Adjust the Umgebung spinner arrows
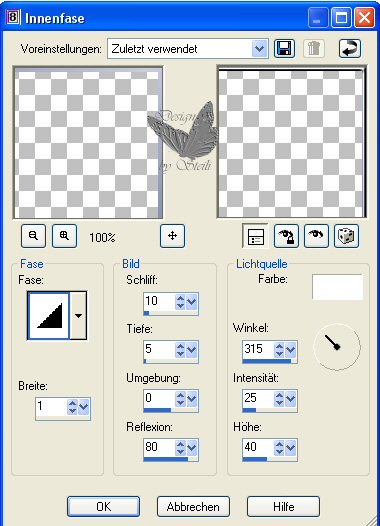The width and height of the screenshot is (380, 526). (x=180, y=399)
